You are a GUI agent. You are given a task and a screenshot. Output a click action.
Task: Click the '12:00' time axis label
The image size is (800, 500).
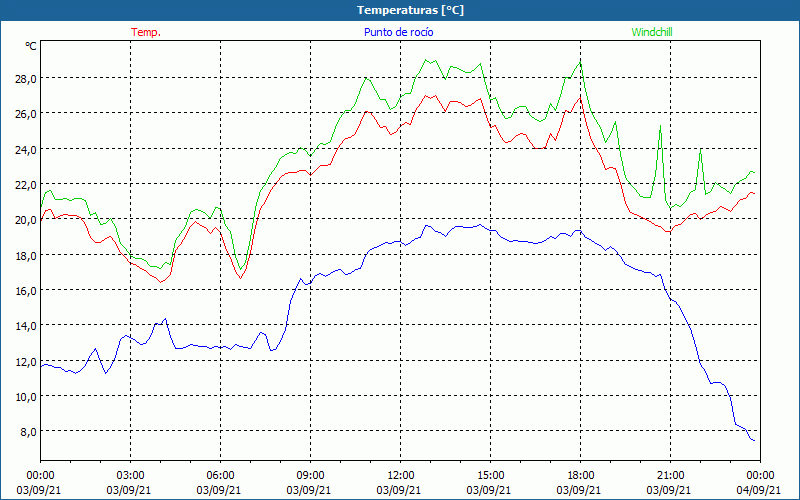pos(401,476)
